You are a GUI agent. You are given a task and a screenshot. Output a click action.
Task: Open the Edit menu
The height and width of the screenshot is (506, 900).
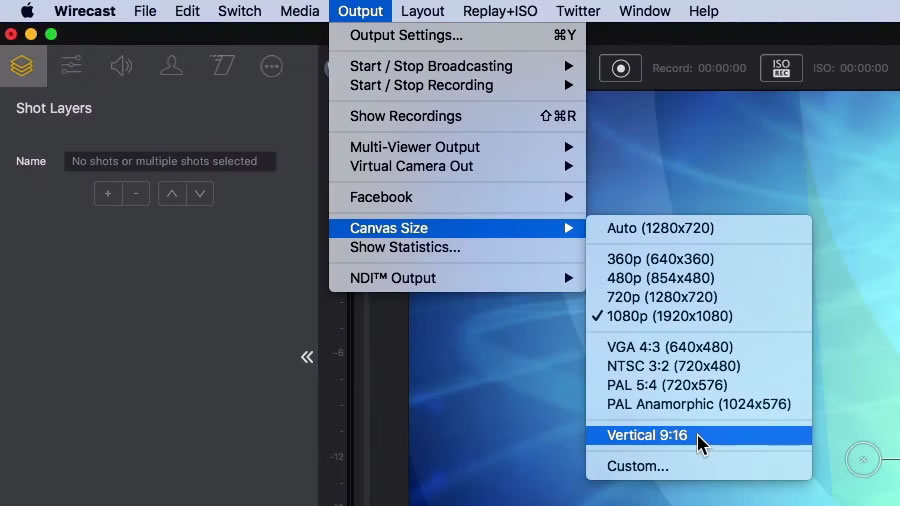pyautogui.click(x=187, y=11)
